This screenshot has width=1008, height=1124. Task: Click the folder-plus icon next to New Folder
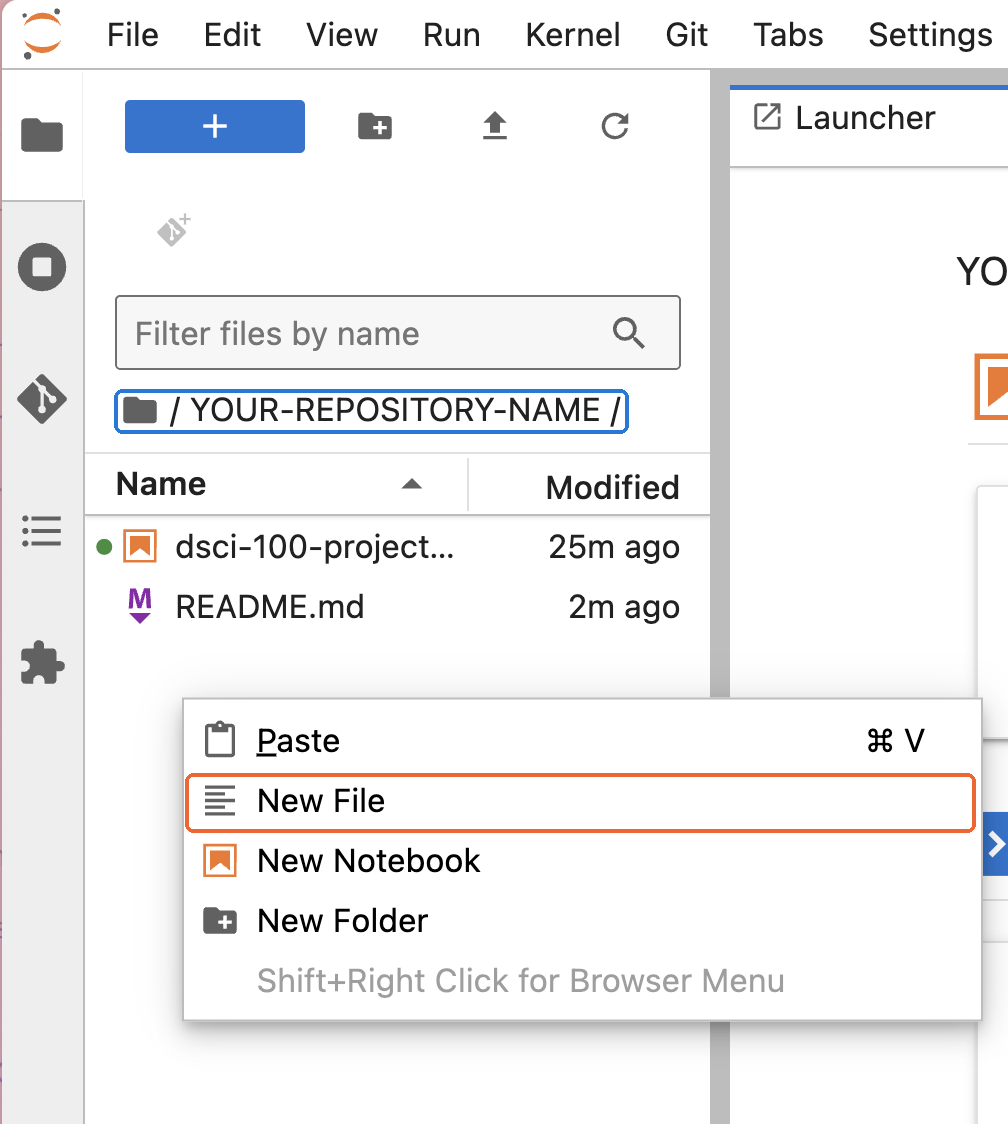point(219,920)
